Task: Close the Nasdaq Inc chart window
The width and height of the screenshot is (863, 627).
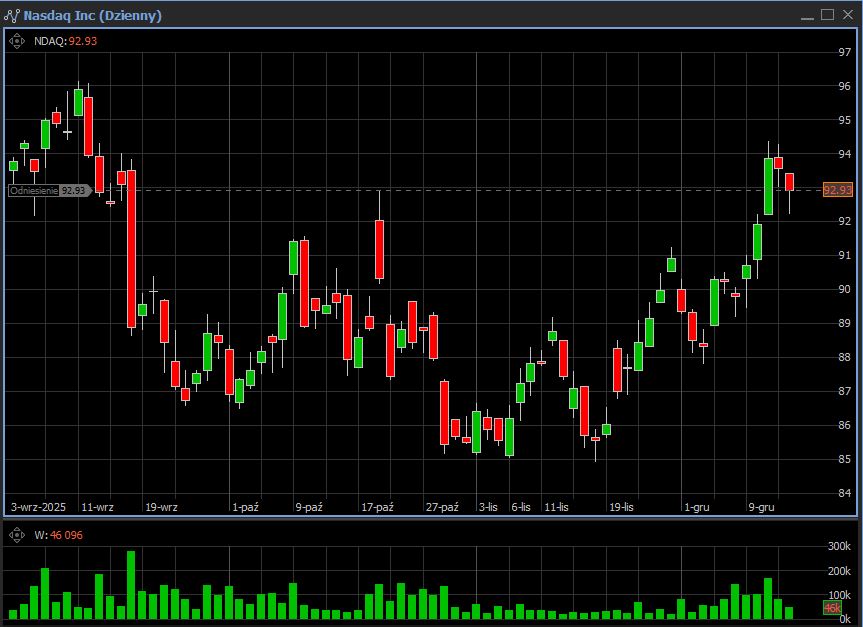Action: point(847,15)
